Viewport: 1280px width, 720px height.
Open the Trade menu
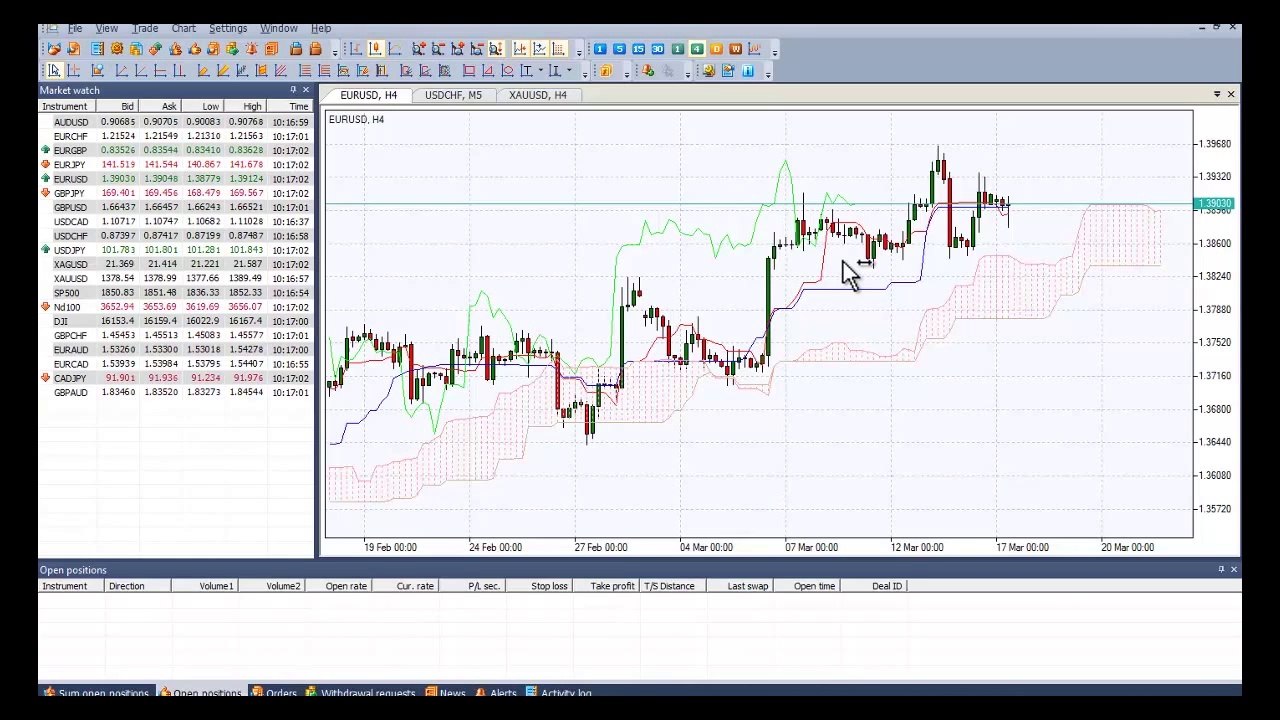click(x=145, y=28)
